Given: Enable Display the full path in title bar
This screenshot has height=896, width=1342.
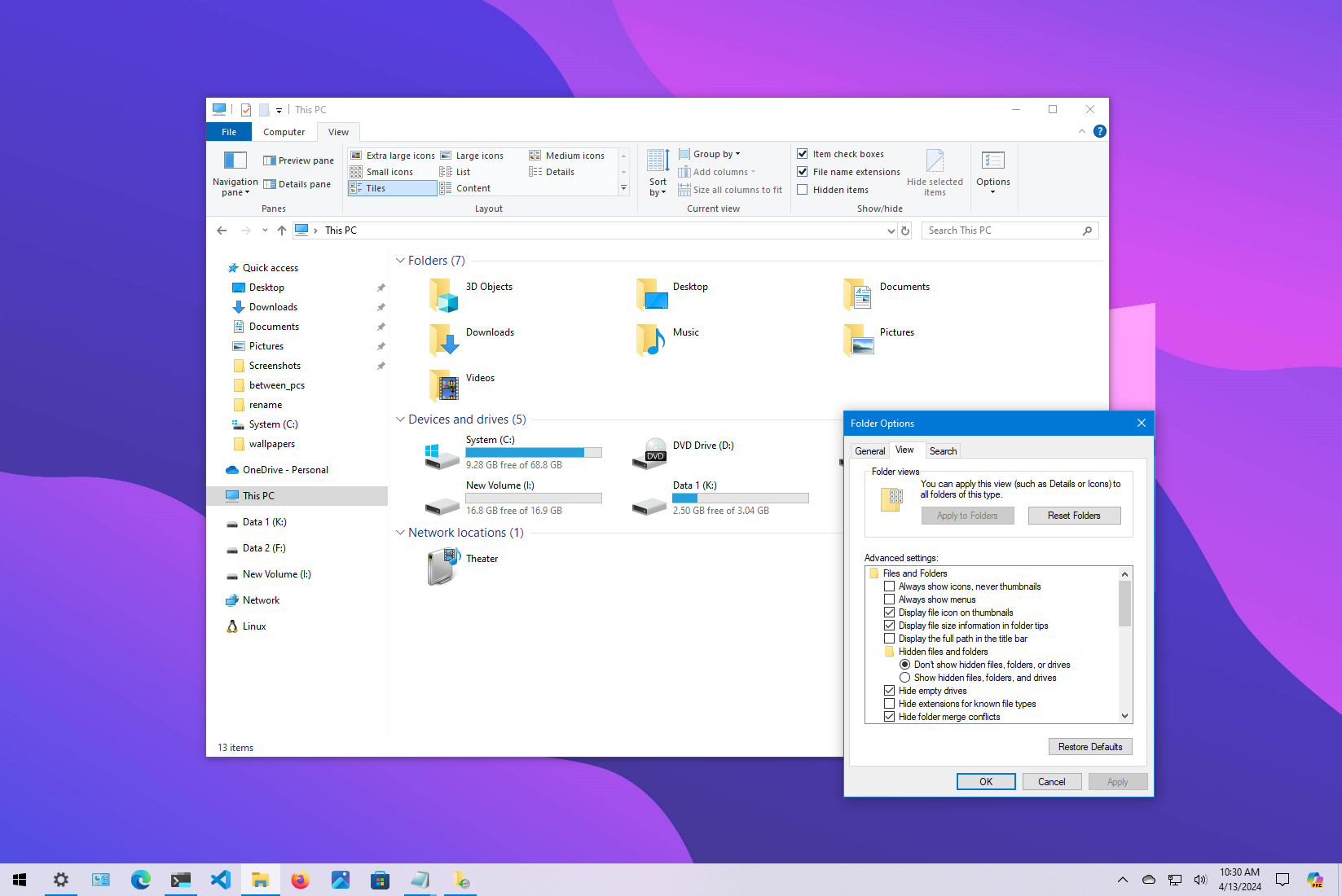Looking at the screenshot, I should (890, 639).
